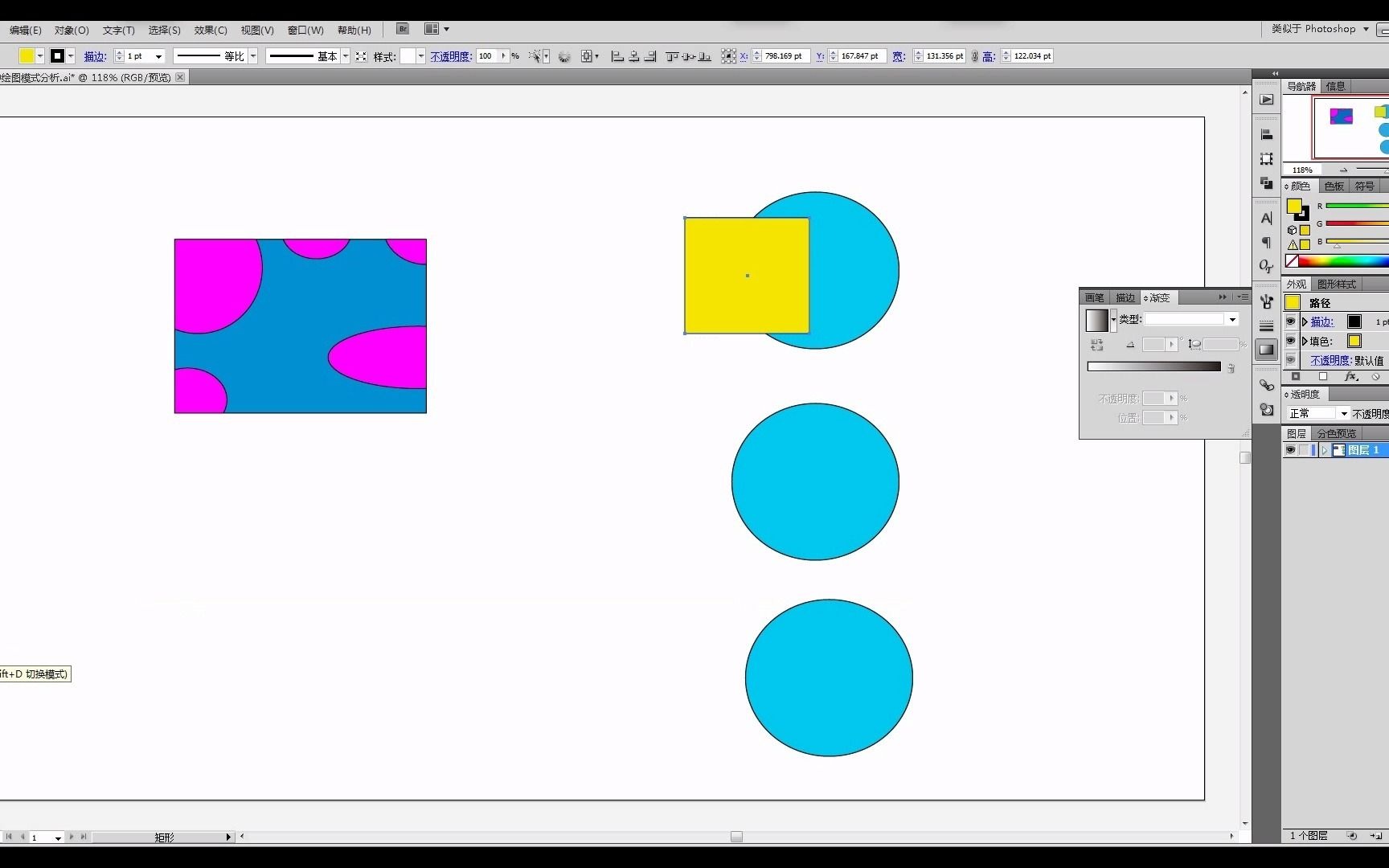Open the 编辑(E) menu

25,30
